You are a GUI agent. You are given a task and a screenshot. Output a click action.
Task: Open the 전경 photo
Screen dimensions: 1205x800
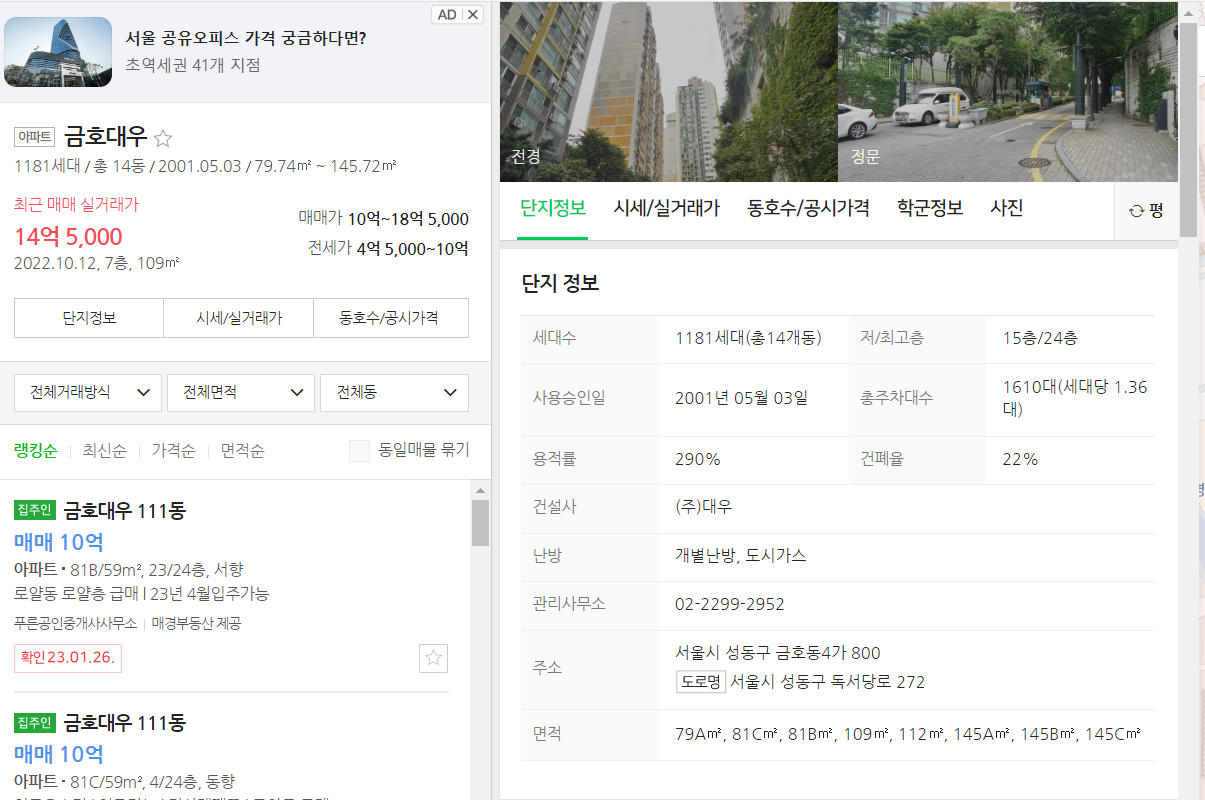coord(668,92)
